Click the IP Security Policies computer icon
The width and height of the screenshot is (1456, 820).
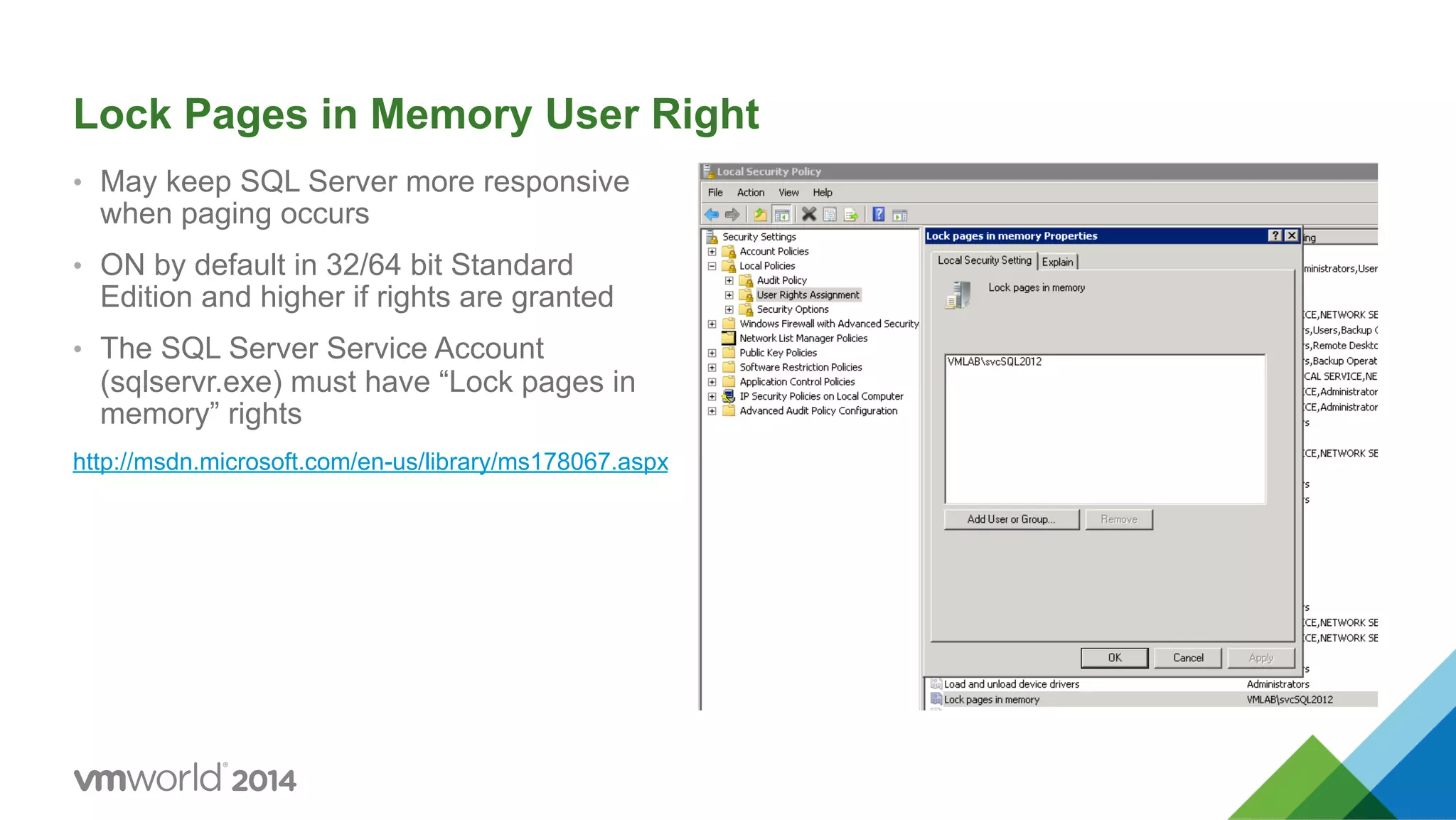(x=729, y=396)
